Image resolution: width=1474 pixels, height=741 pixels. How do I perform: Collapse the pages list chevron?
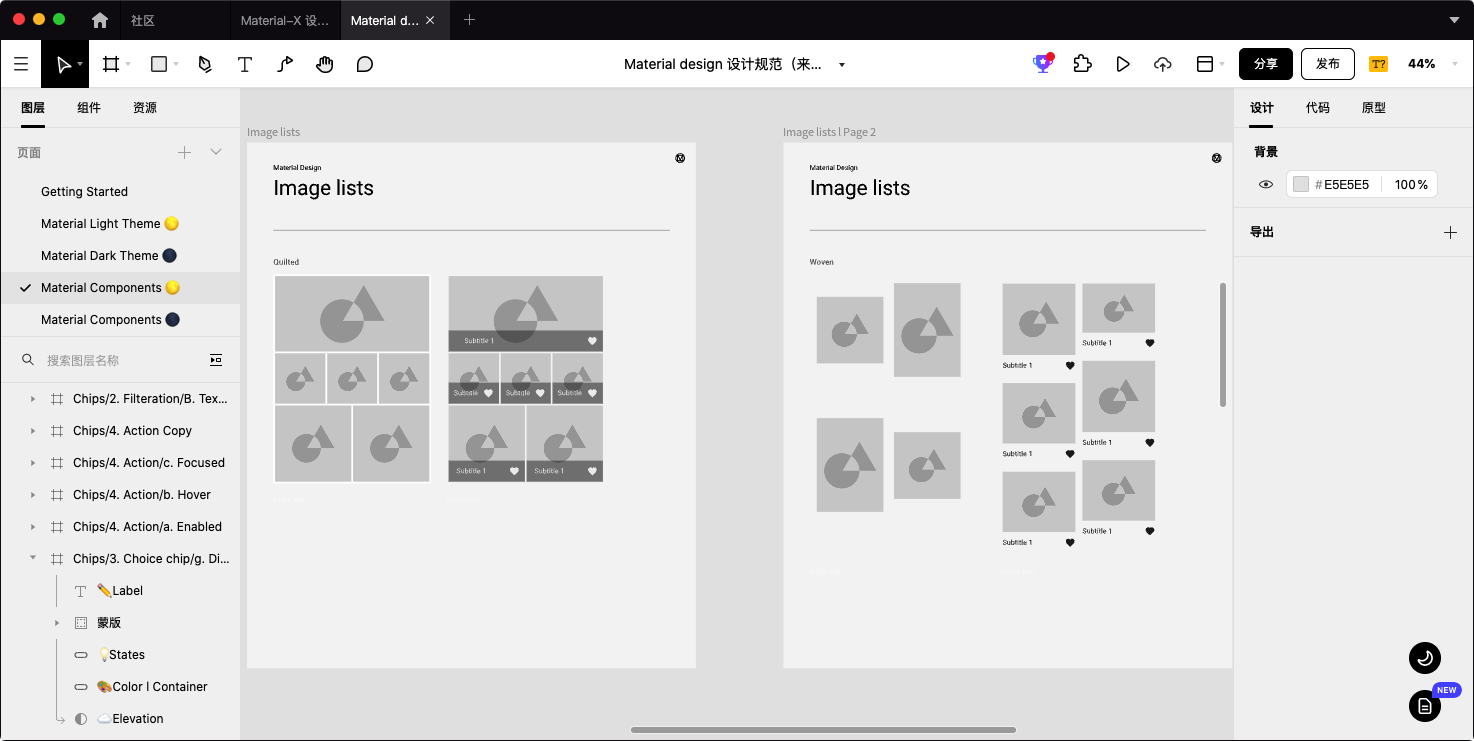[216, 152]
